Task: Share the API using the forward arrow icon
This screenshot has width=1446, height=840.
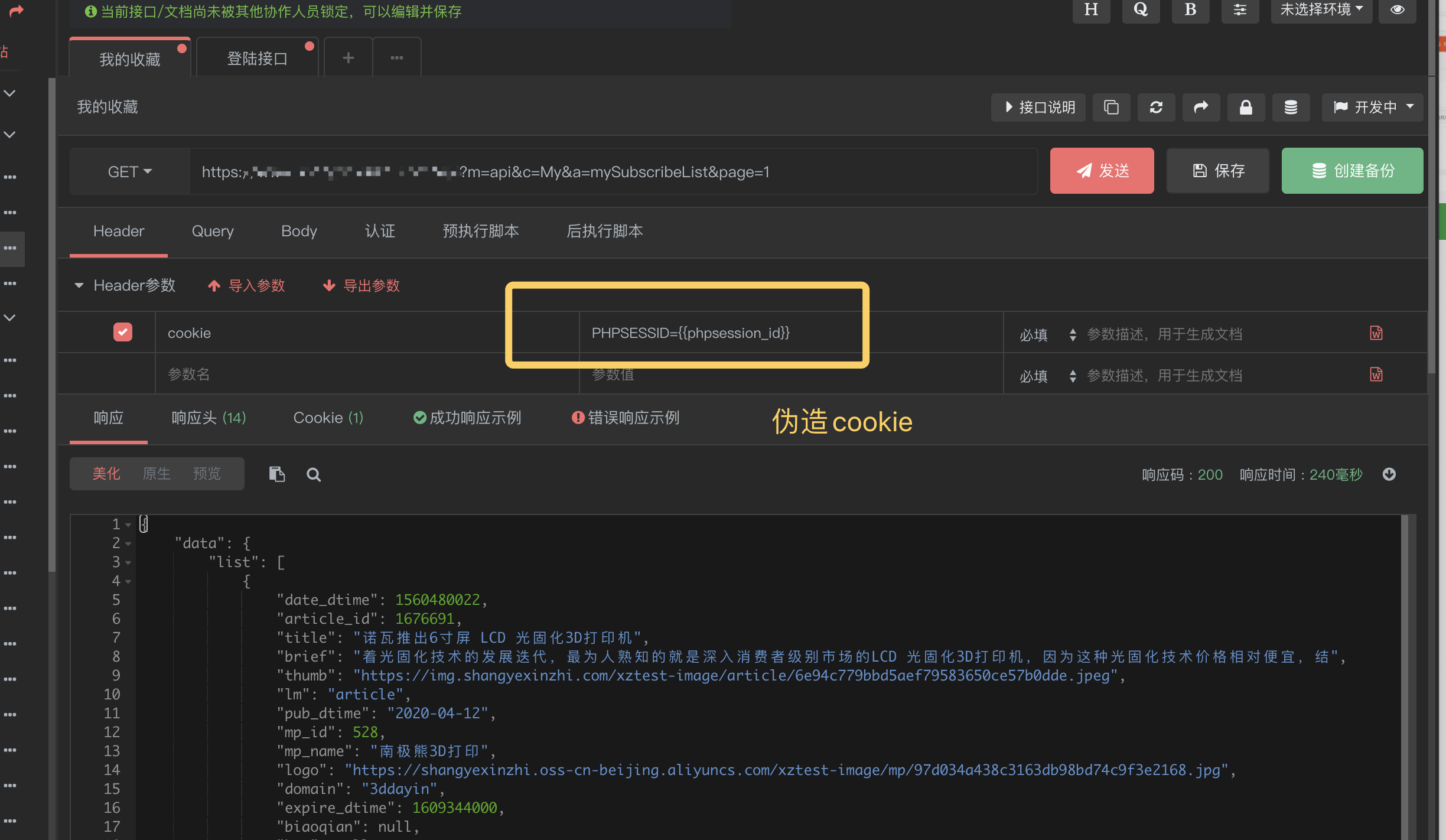Action: 1201,108
